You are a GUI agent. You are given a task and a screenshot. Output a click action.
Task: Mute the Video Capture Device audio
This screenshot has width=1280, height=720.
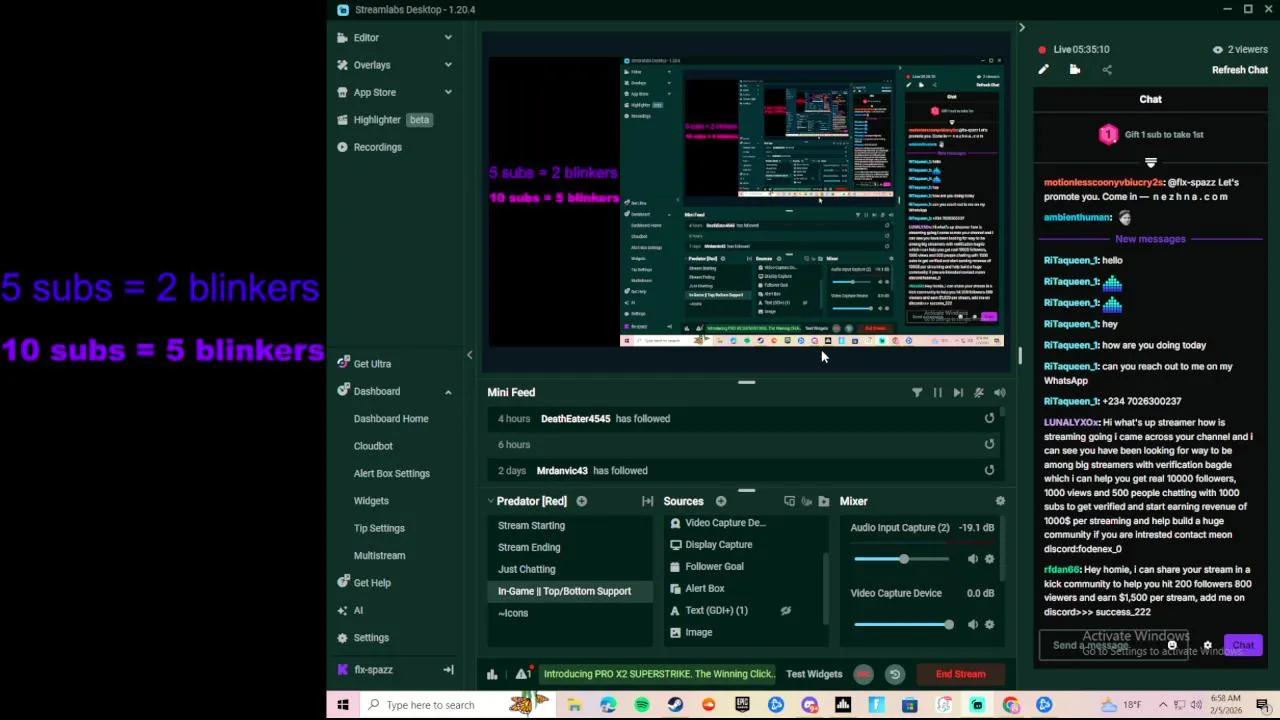(x=972, y=625)
